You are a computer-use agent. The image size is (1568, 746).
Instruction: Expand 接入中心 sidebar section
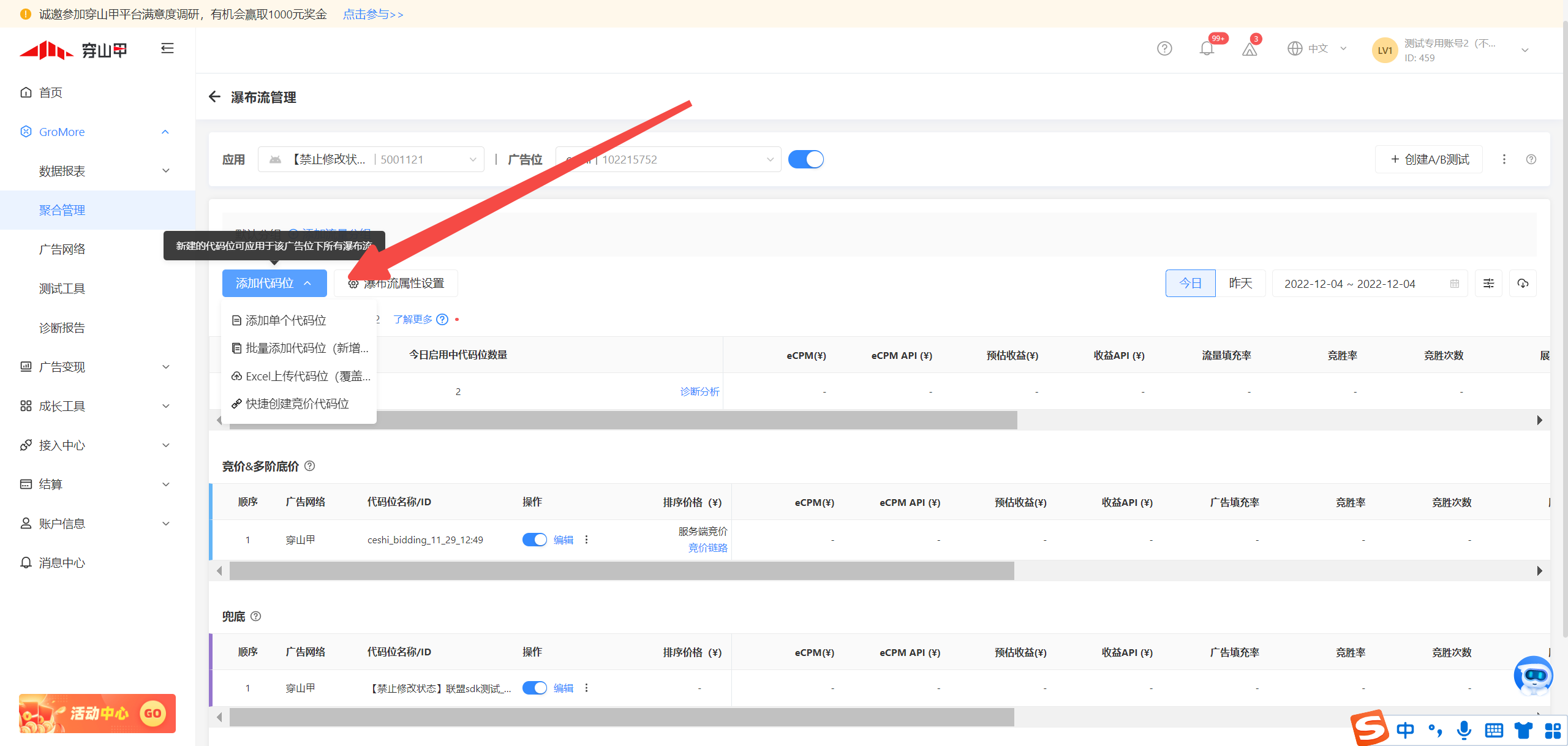pos(165,445)
